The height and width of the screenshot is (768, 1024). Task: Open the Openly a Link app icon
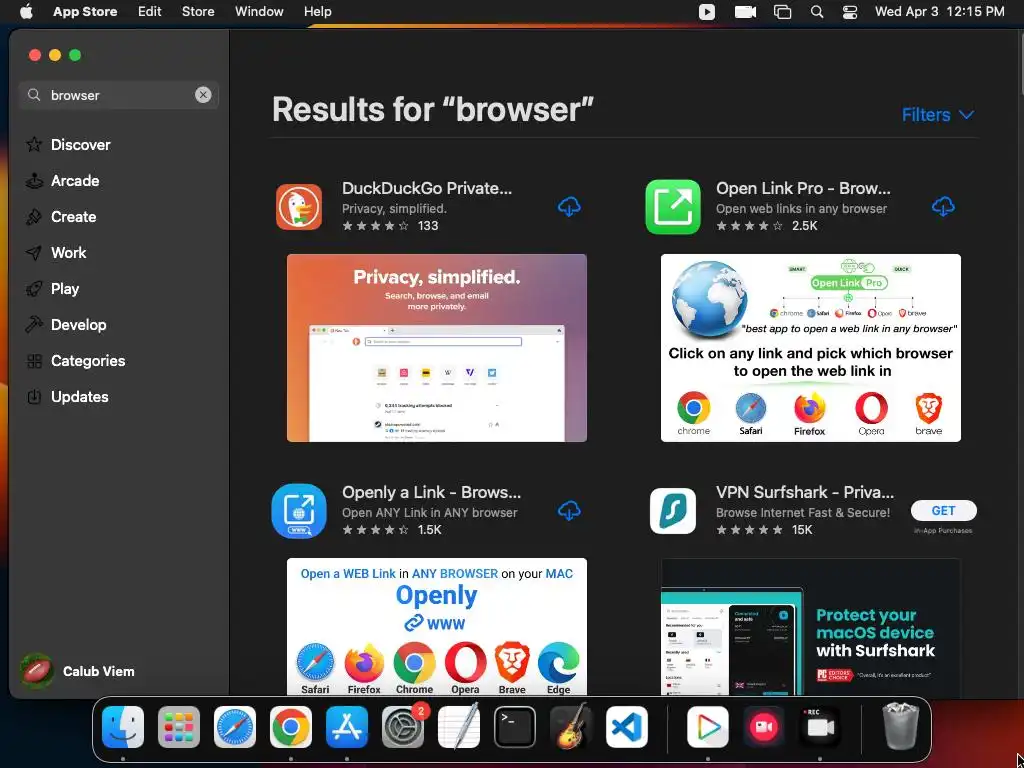pos(298,511)
